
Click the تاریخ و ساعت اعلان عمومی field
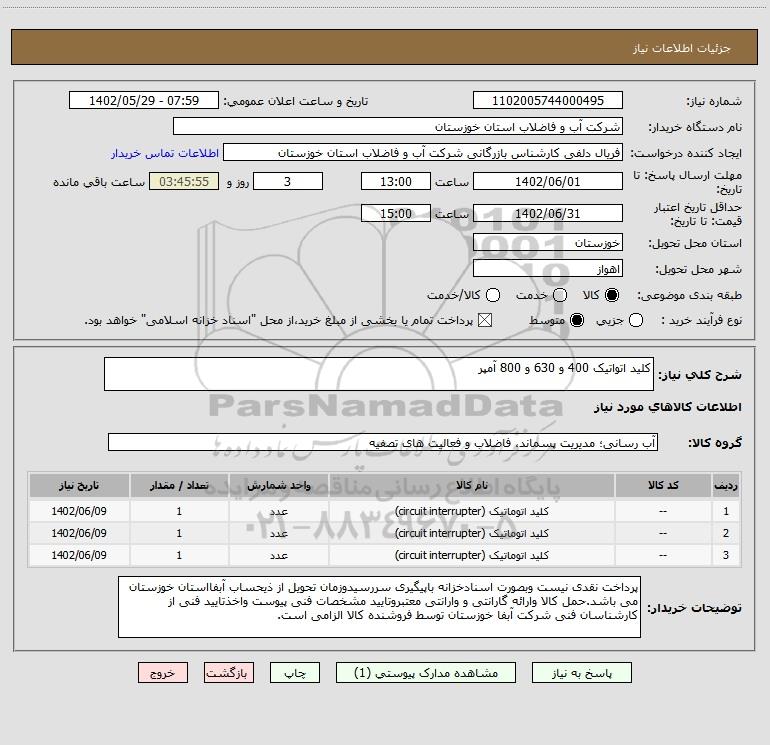[x=144, y=101]
